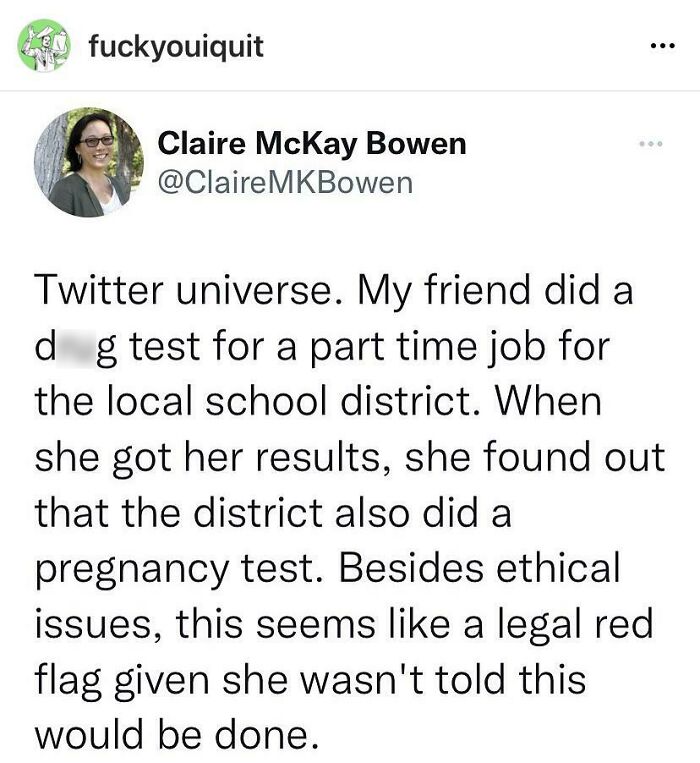Click the Claire McKay Bowen display name

pyautogui.click(x=312, y=144)
